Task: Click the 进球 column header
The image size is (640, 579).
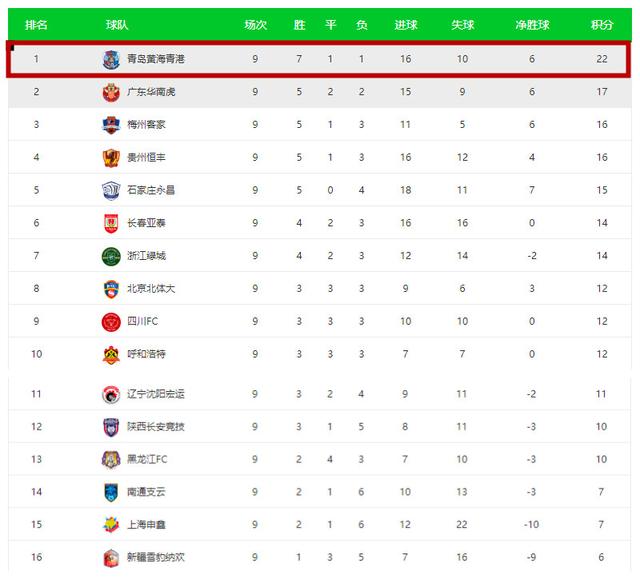Action: click(x=406, y=24)
